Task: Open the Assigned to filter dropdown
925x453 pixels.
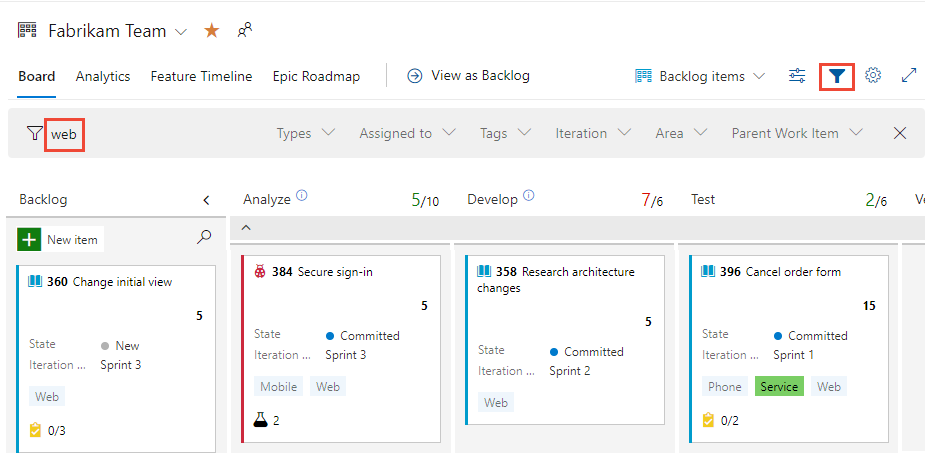Action: [408, 133]
